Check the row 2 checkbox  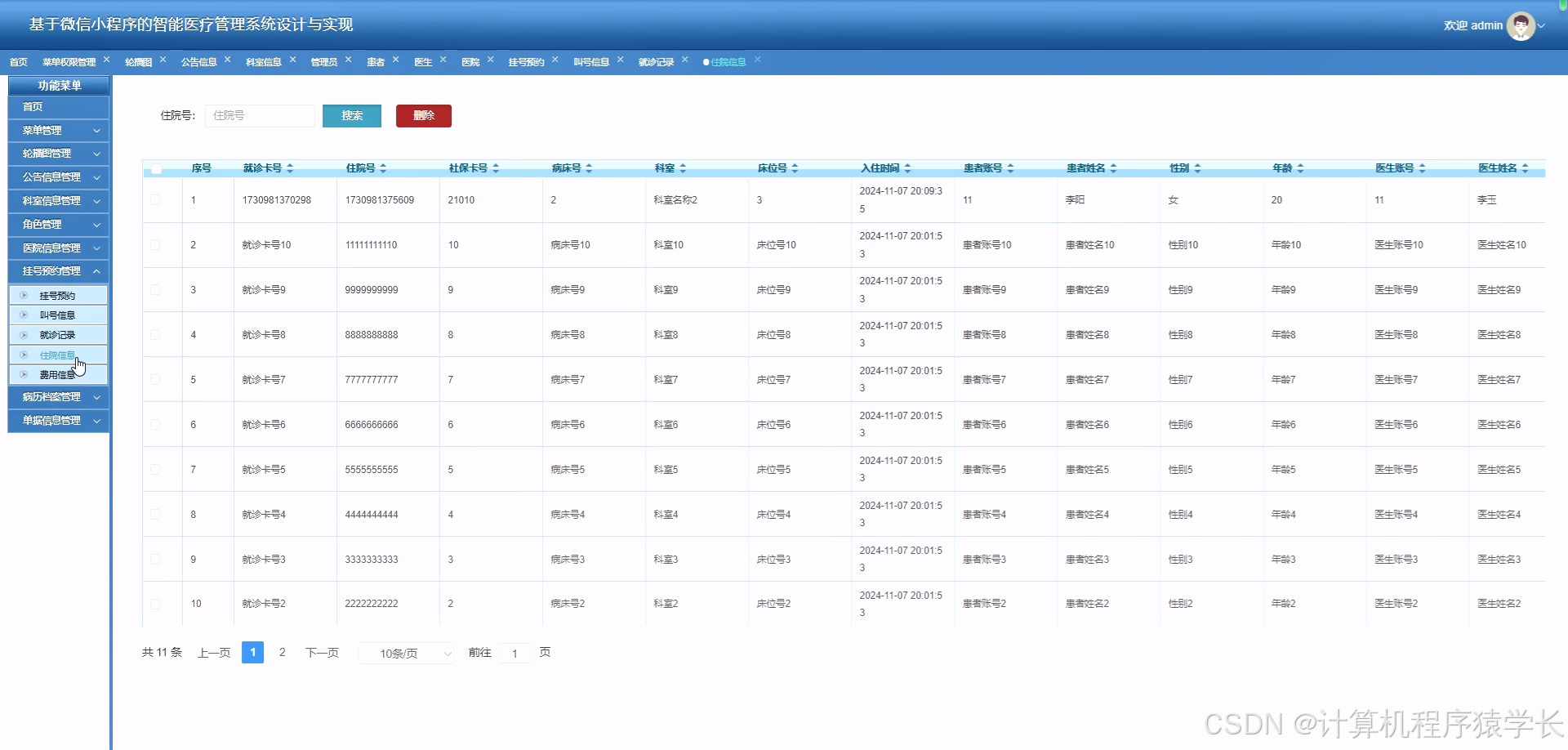[155, 244]
